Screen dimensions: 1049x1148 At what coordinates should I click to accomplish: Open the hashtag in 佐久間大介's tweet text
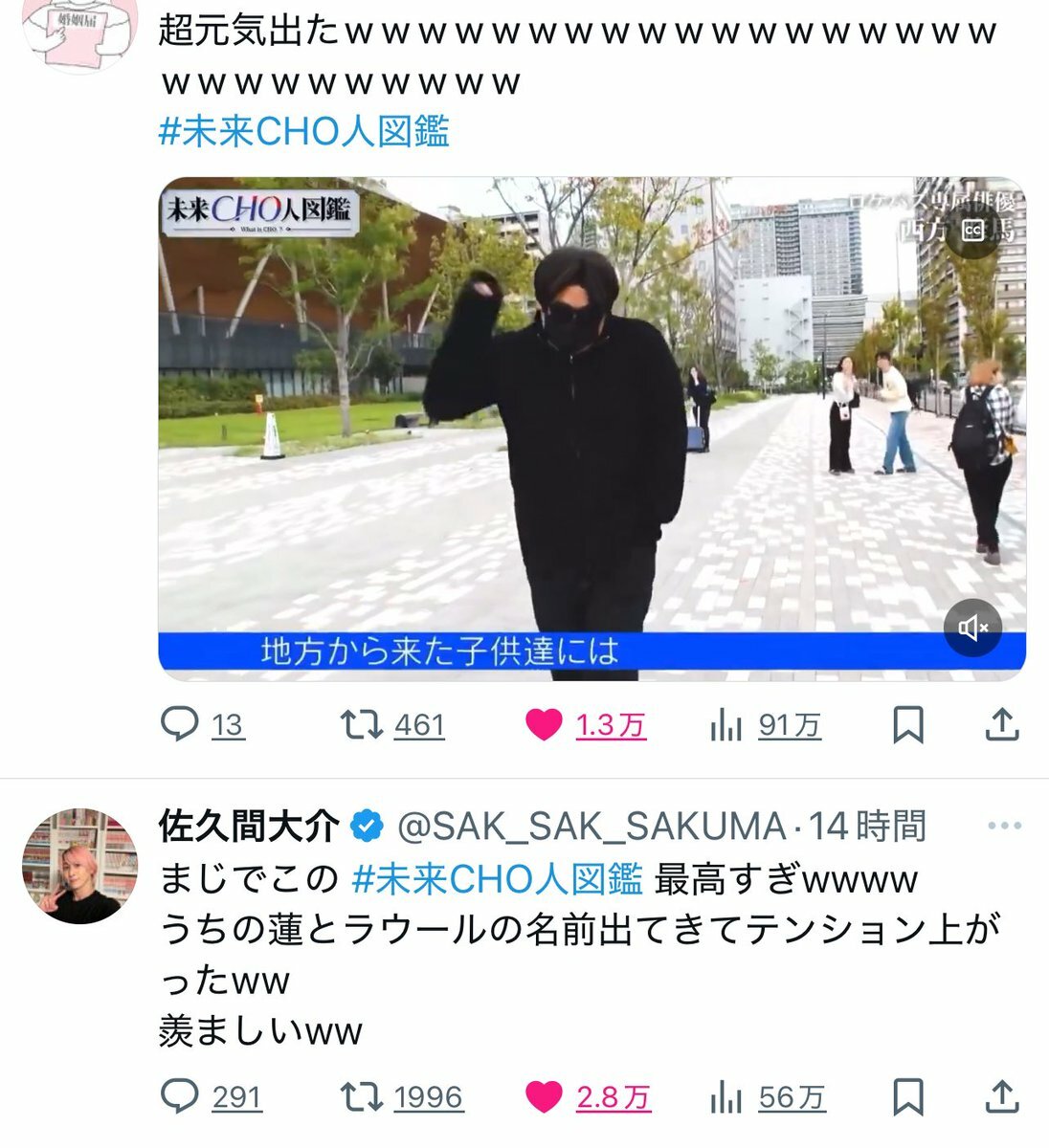[x=497, y=878]
